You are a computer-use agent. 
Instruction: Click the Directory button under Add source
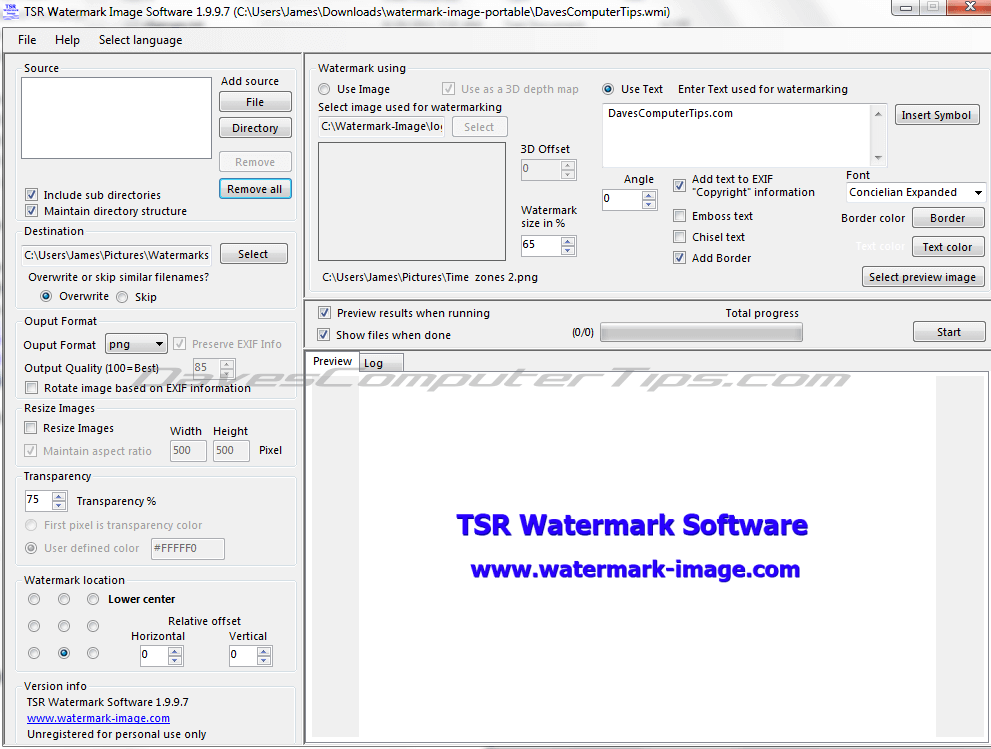point(255,128)
